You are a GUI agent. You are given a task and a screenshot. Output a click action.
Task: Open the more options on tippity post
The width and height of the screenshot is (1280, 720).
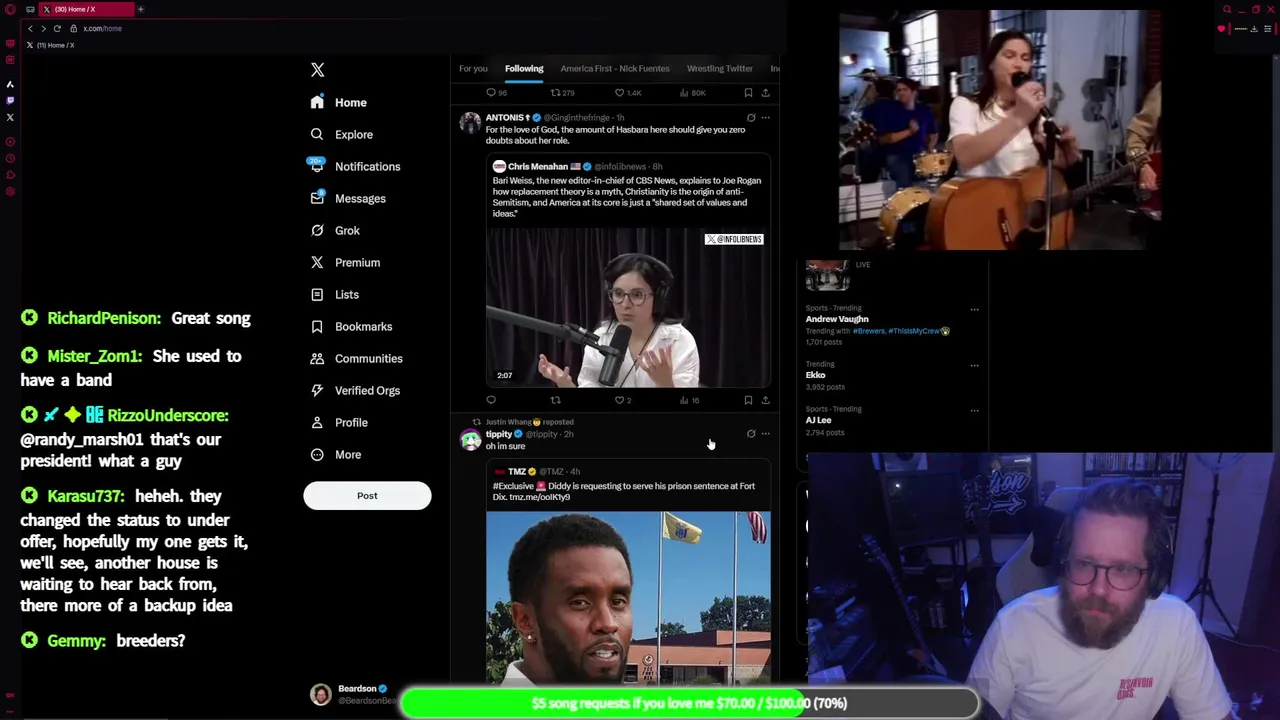point(766,434)
